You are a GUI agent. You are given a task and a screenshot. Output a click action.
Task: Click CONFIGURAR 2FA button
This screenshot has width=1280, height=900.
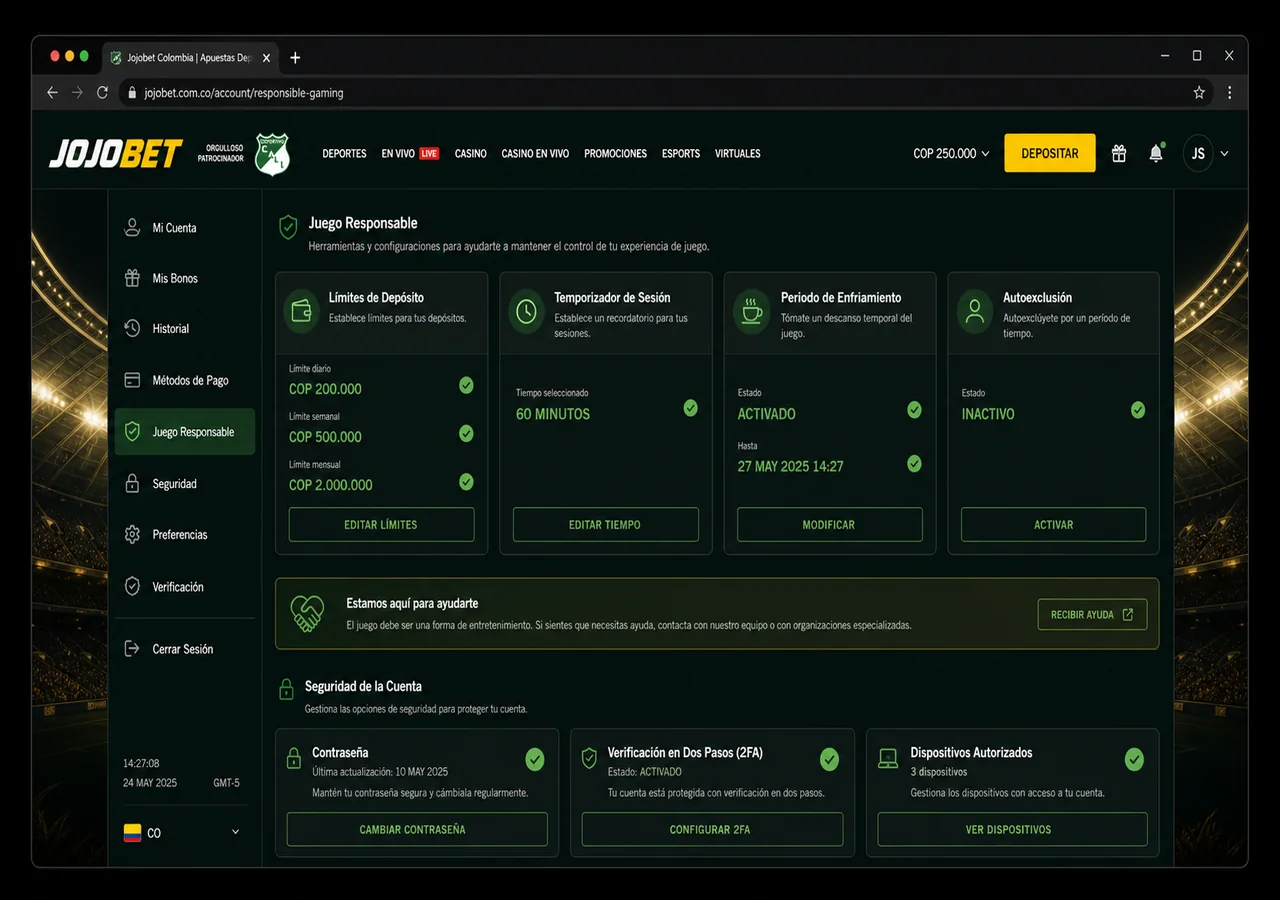coord(710,829)
